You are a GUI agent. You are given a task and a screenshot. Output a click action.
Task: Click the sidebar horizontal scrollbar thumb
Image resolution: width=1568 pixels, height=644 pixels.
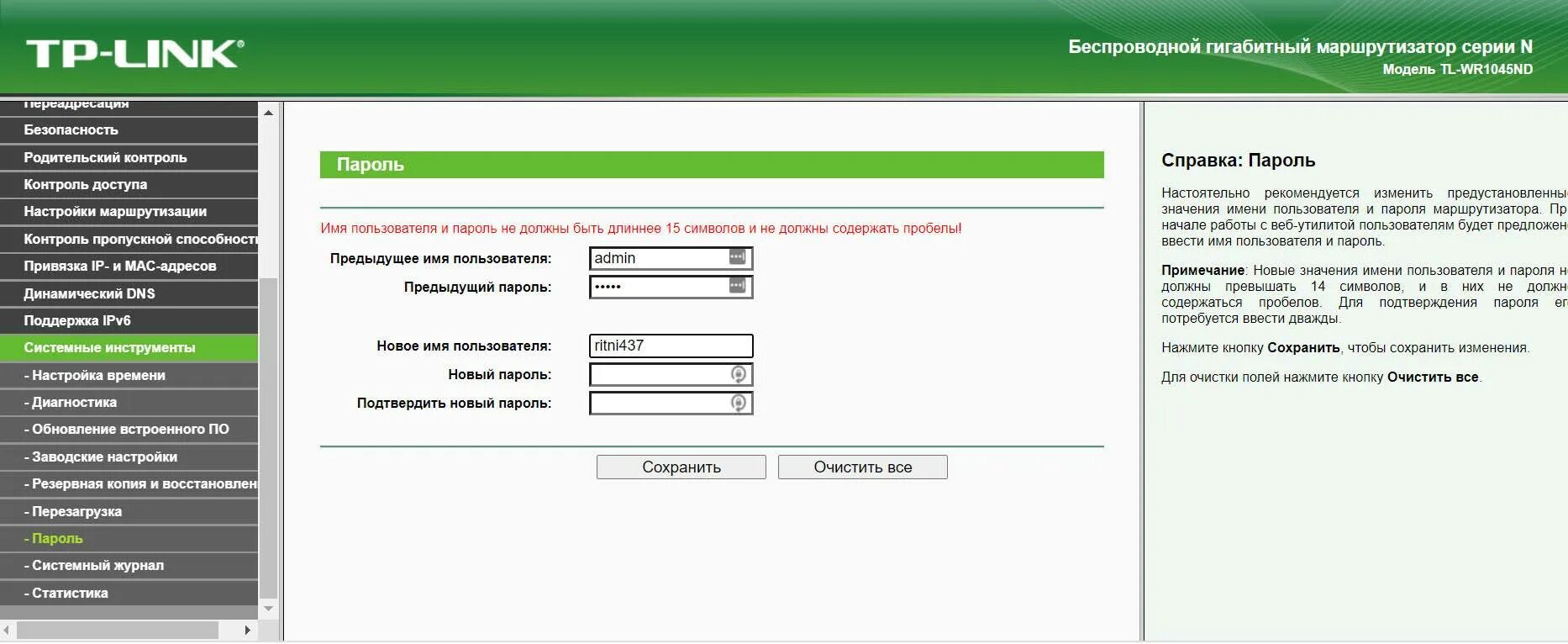click(118, 630)
